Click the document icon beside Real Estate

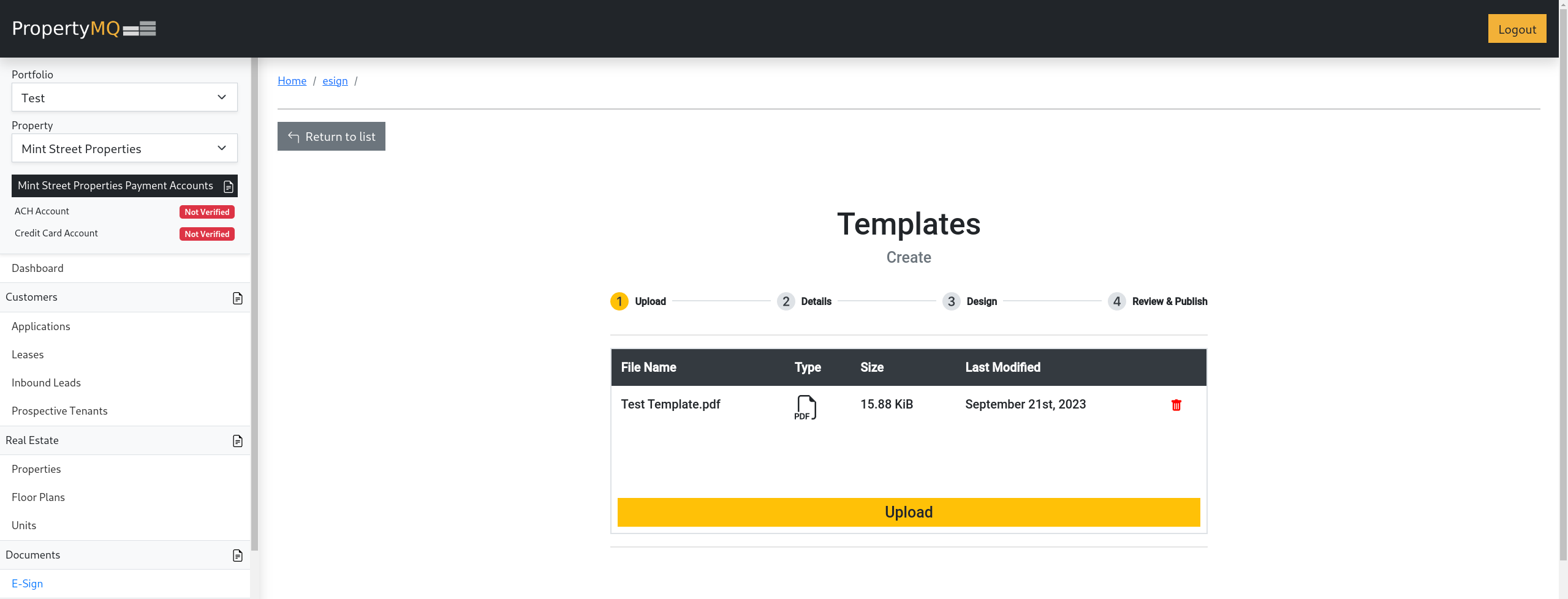point(238,441)
